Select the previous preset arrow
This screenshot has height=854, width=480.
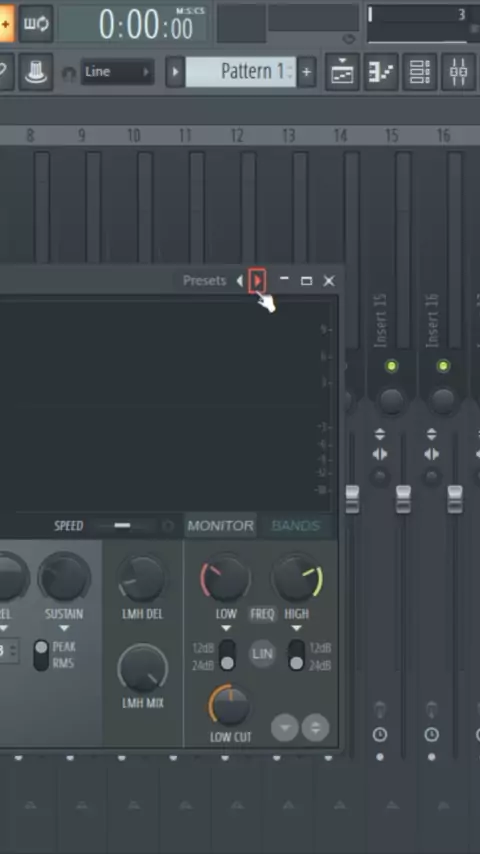240,280
